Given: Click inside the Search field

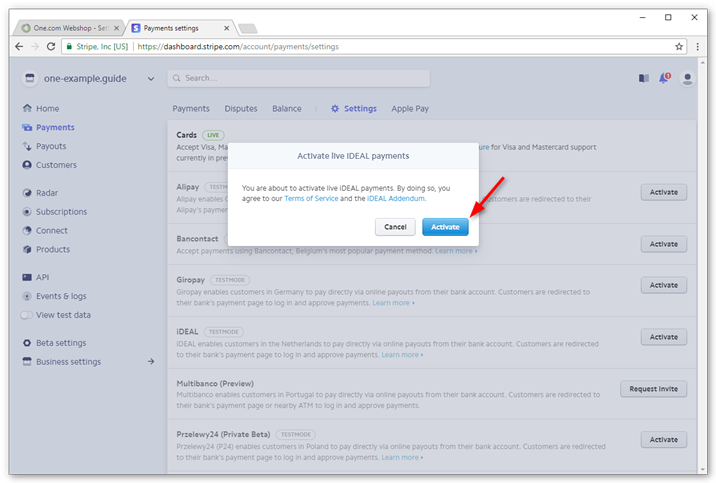Looking at the screenshot, I should pyautogui.click(x=300, y=78).
